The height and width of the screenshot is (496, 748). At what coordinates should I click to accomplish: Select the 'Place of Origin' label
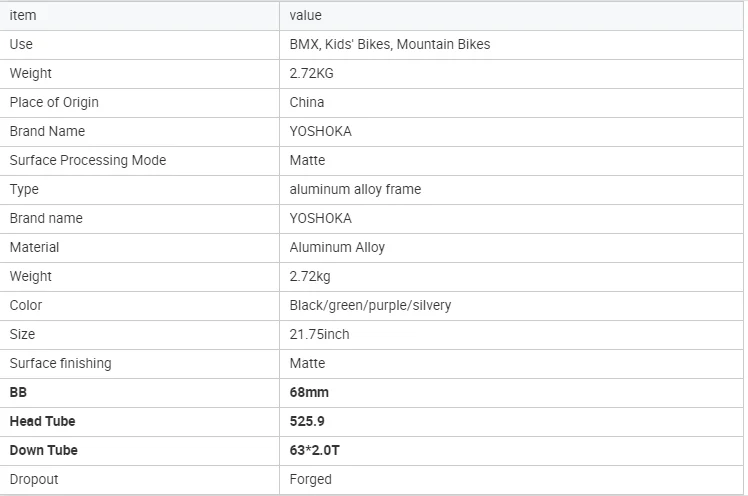pyautogui.click(x=54, y=102)
